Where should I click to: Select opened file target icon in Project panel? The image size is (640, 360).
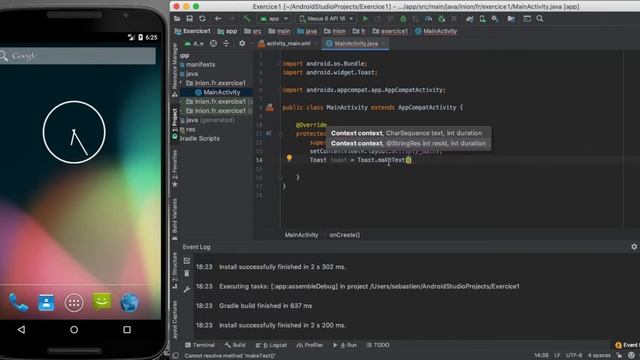tap(213, 44)
